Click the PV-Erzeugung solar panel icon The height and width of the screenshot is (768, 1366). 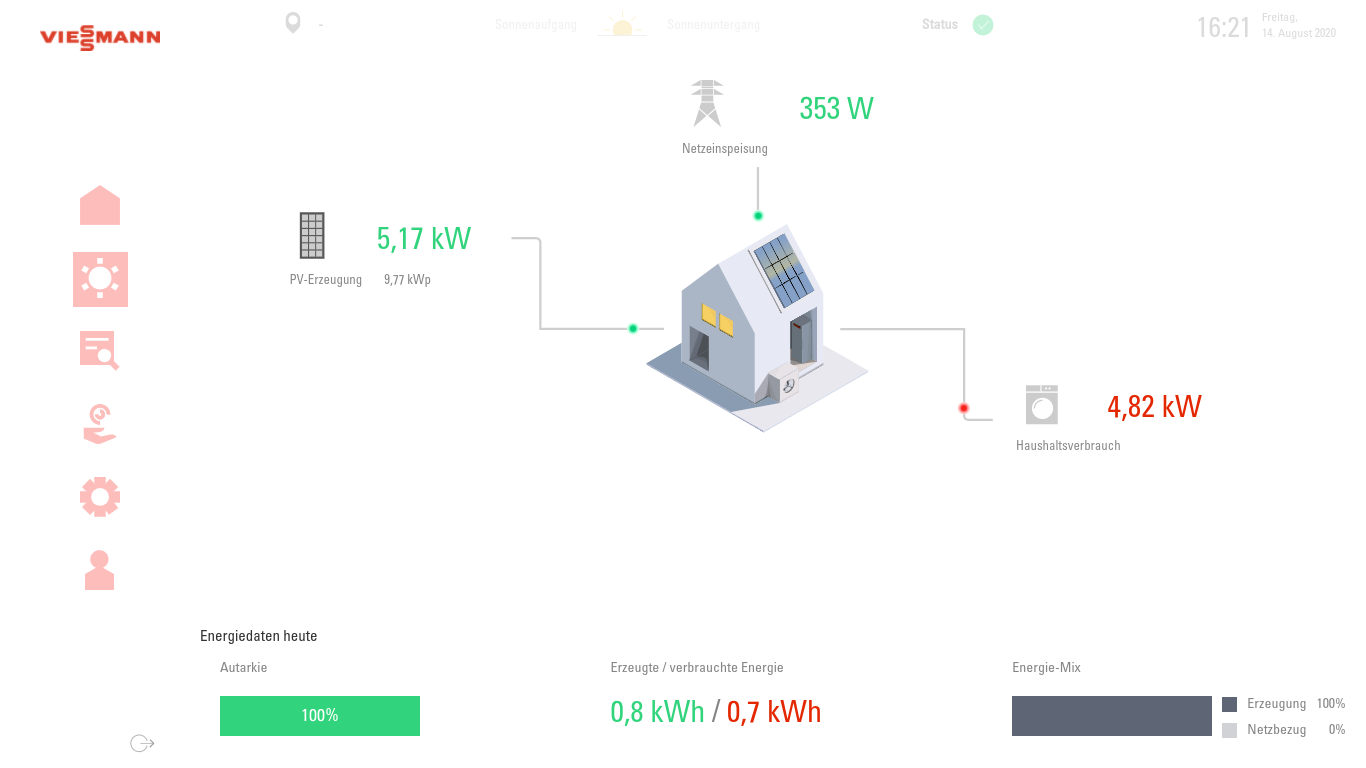pyautogui.click(x=311, y=235)
